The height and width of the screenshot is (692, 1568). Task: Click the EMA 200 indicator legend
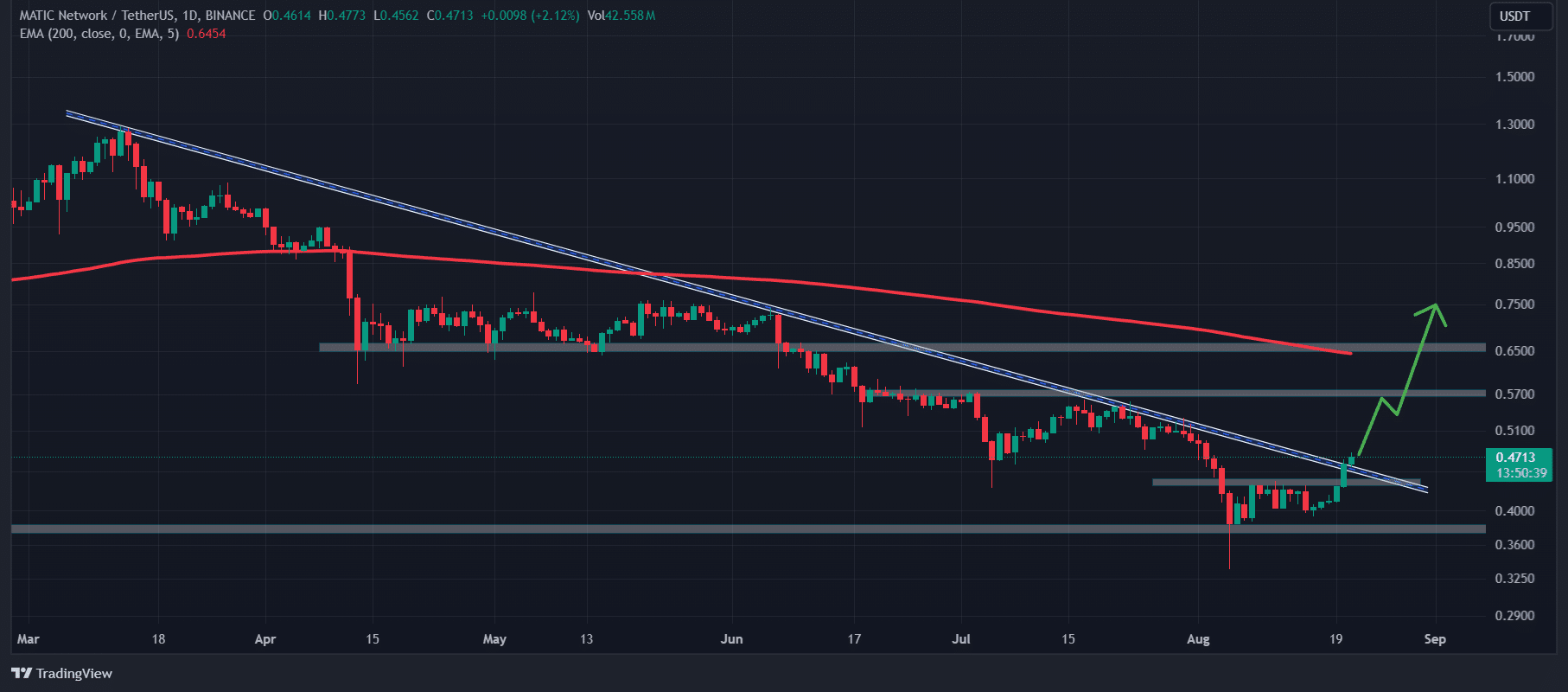pyautogui.click(x=99, y=34)
